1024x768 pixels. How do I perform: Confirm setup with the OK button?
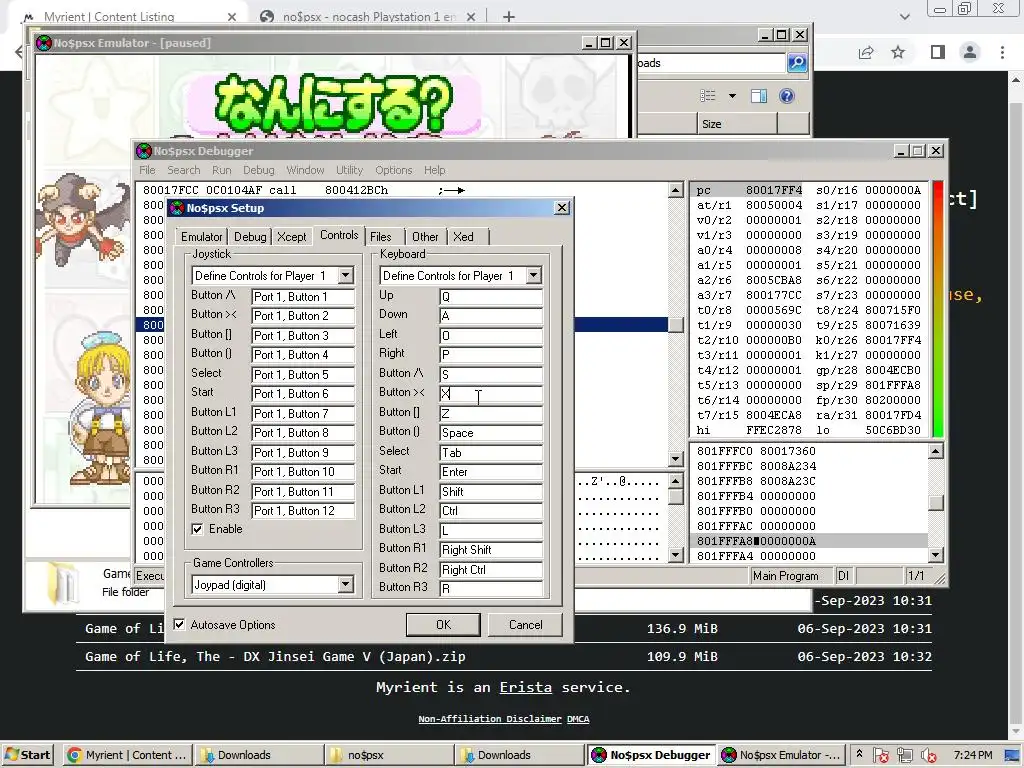point(443,625)
